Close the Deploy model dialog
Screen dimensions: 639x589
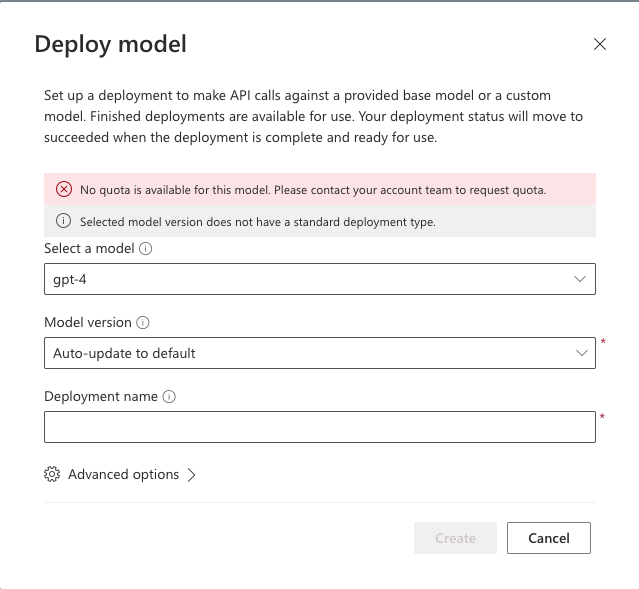599,44
